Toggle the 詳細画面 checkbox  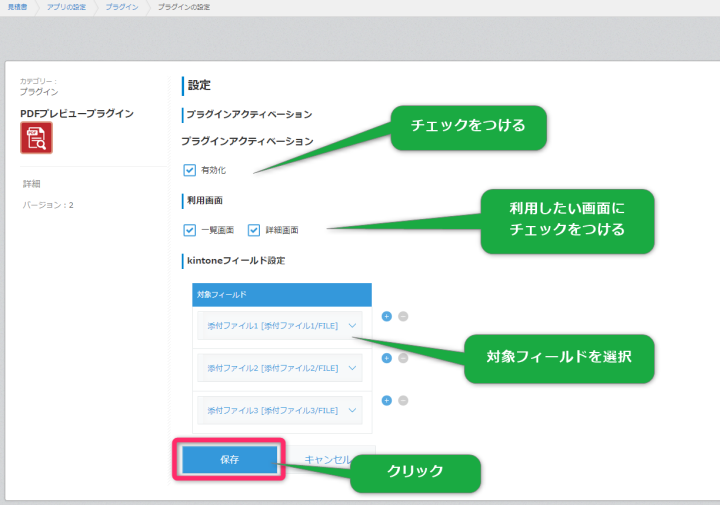click(254, 230)
